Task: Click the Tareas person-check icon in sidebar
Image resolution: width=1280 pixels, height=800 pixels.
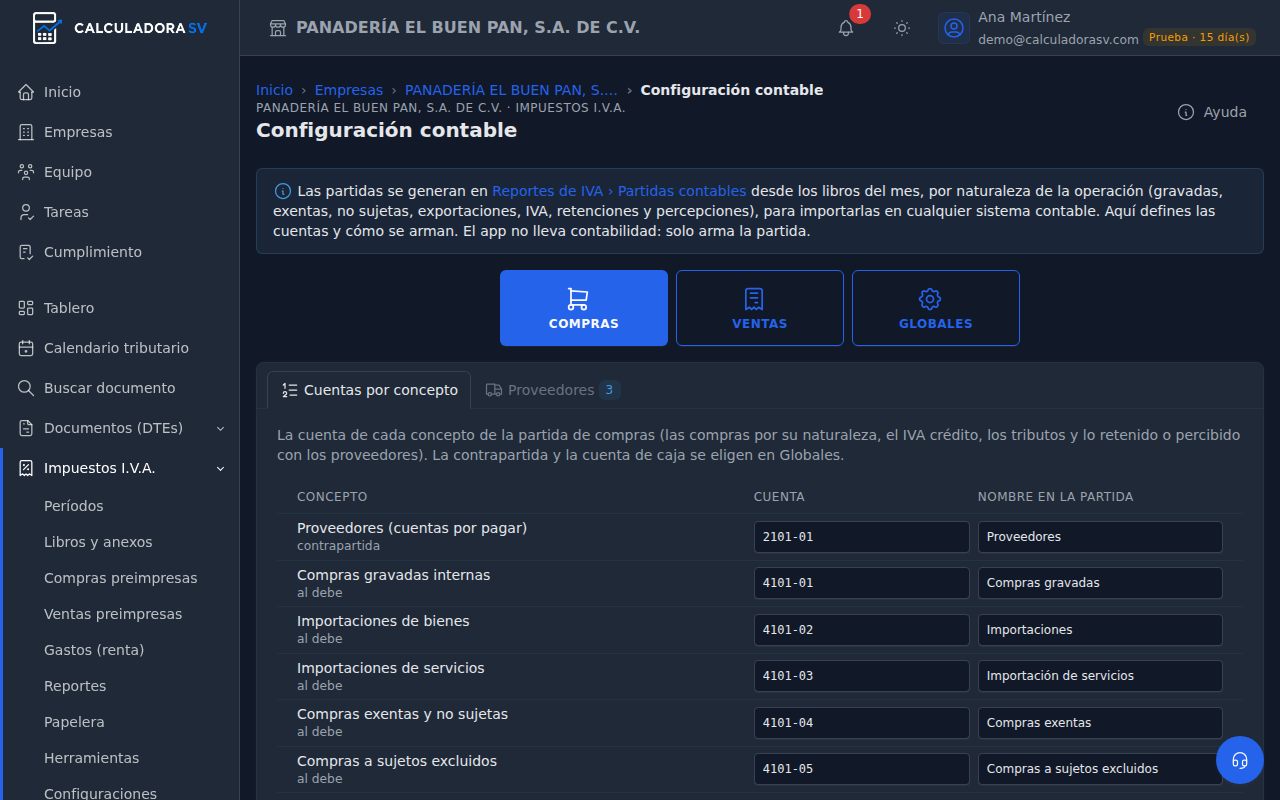Action: pyautogui.click(x=26, y=212)
